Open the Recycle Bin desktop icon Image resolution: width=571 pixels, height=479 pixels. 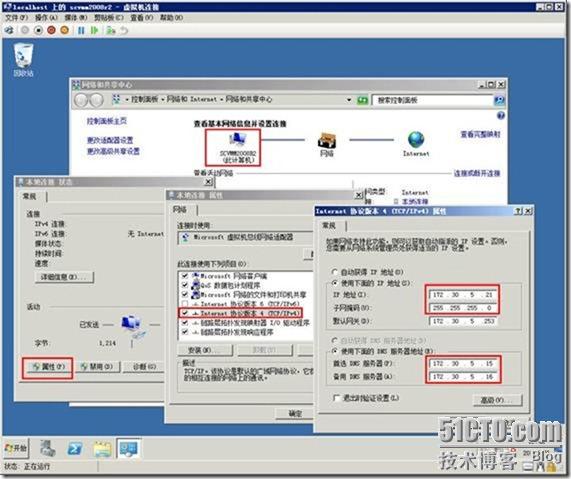24,59
